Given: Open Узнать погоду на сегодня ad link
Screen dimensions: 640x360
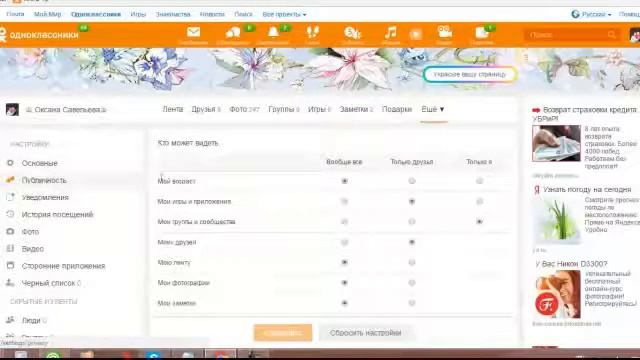Looking at the screenshot, I should (x=587, y=189).
